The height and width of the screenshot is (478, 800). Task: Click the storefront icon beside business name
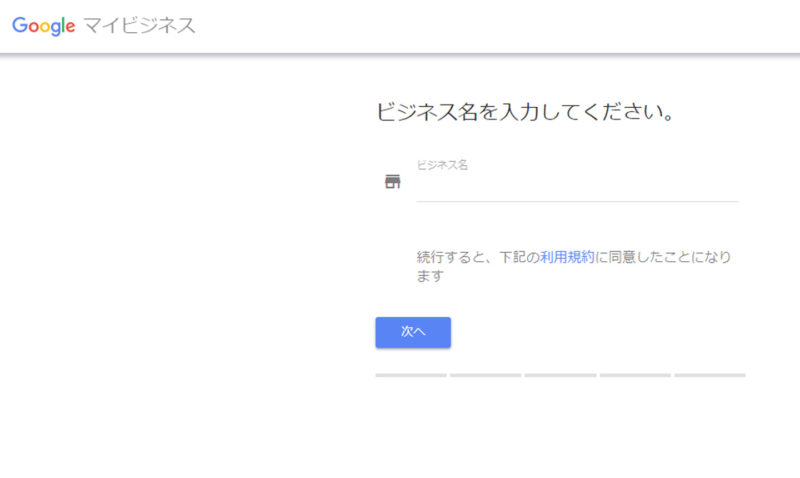click(x=392, y=181)
